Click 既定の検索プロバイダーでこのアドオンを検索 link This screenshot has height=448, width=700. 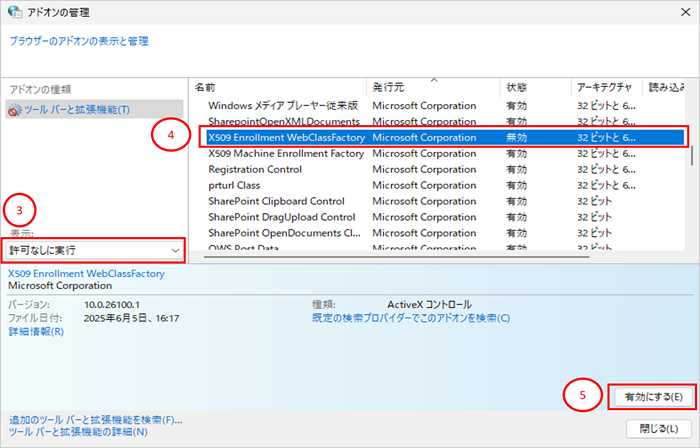click(410, 318)
